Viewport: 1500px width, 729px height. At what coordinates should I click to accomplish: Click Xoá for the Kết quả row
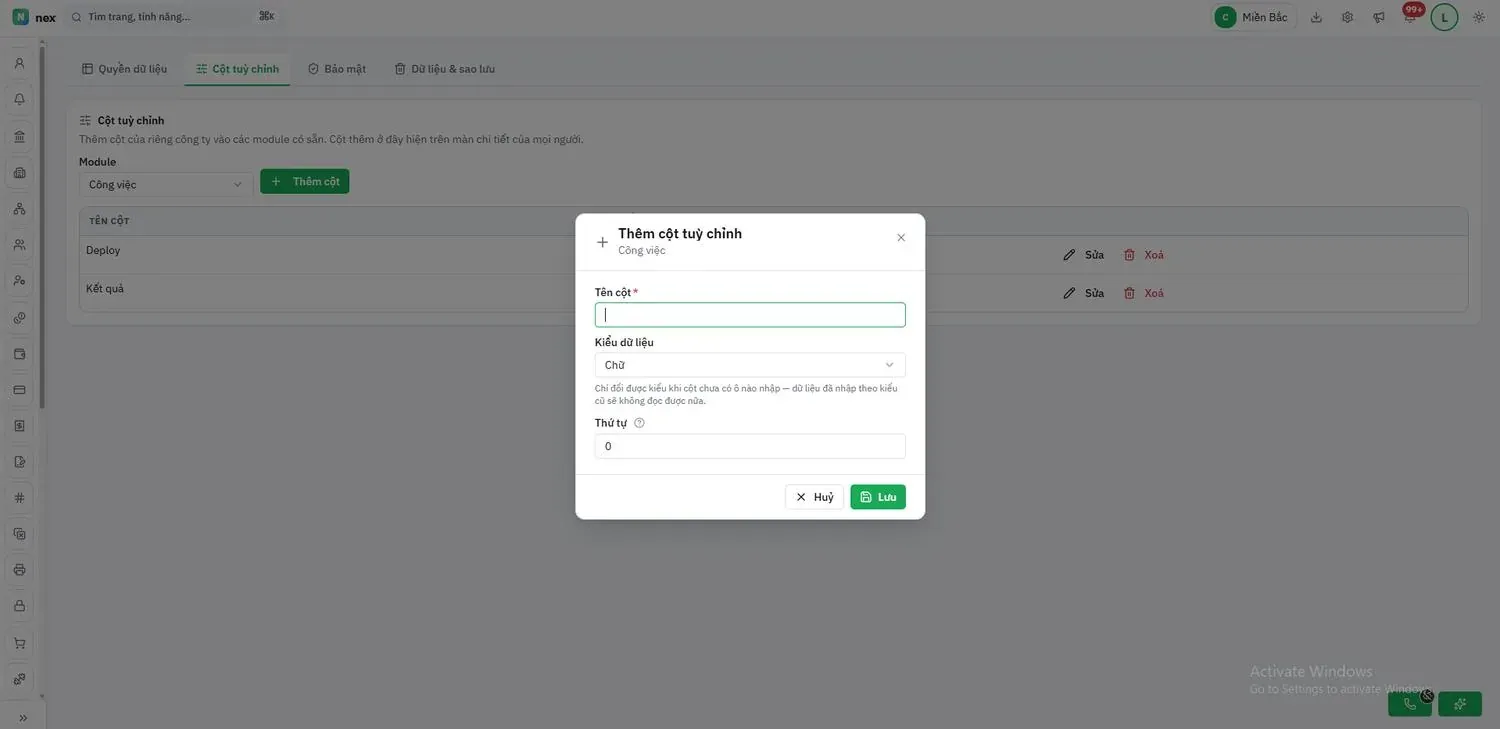click(1144, 293)
